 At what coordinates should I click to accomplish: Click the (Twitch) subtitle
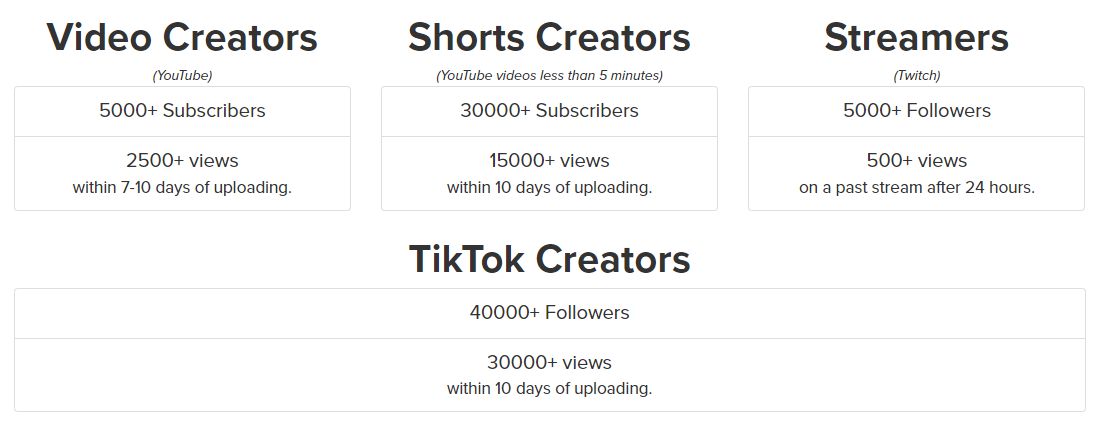click(916, 76)
